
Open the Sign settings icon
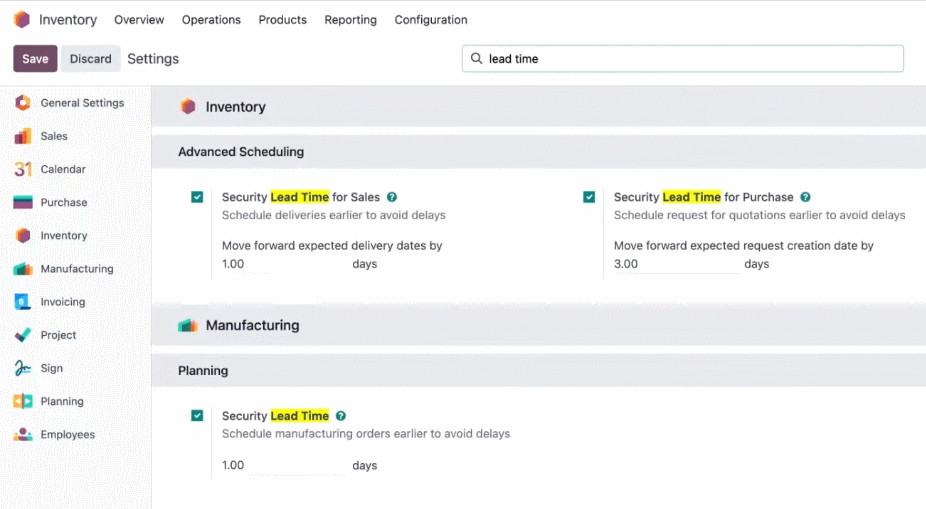pos(22,368)
